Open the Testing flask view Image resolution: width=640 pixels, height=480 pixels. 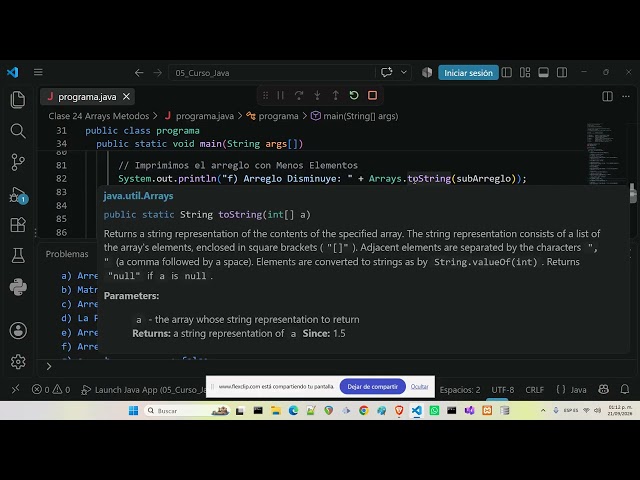pyautogui.click(x=18, y=256)
